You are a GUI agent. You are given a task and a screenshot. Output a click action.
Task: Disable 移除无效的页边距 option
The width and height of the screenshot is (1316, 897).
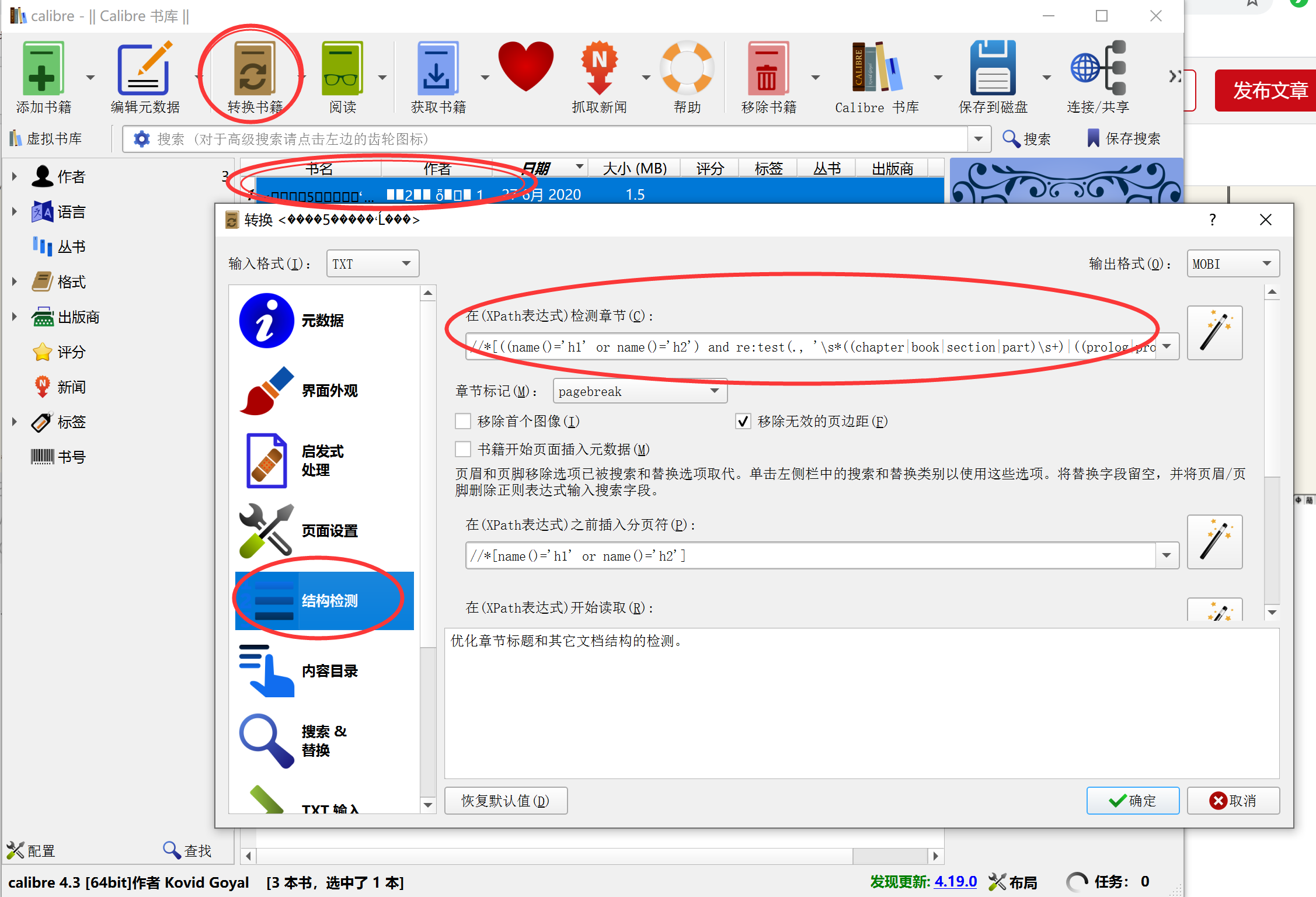click(x=743, y=420)
